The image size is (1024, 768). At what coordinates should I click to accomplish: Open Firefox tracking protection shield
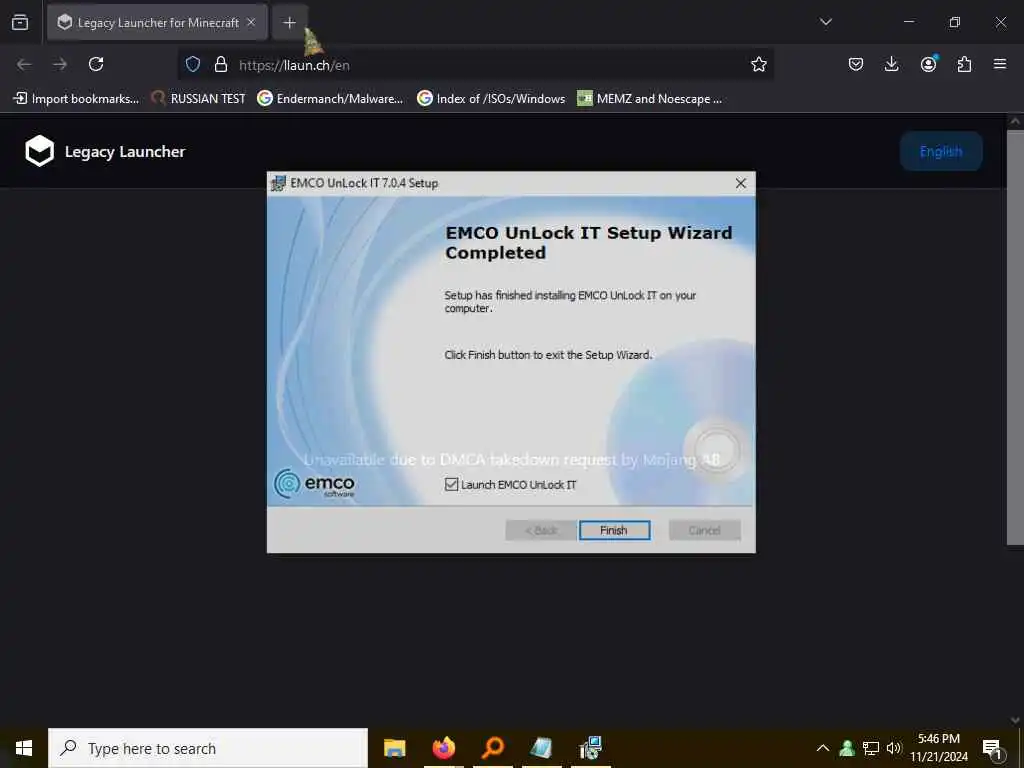click(193, 65)
